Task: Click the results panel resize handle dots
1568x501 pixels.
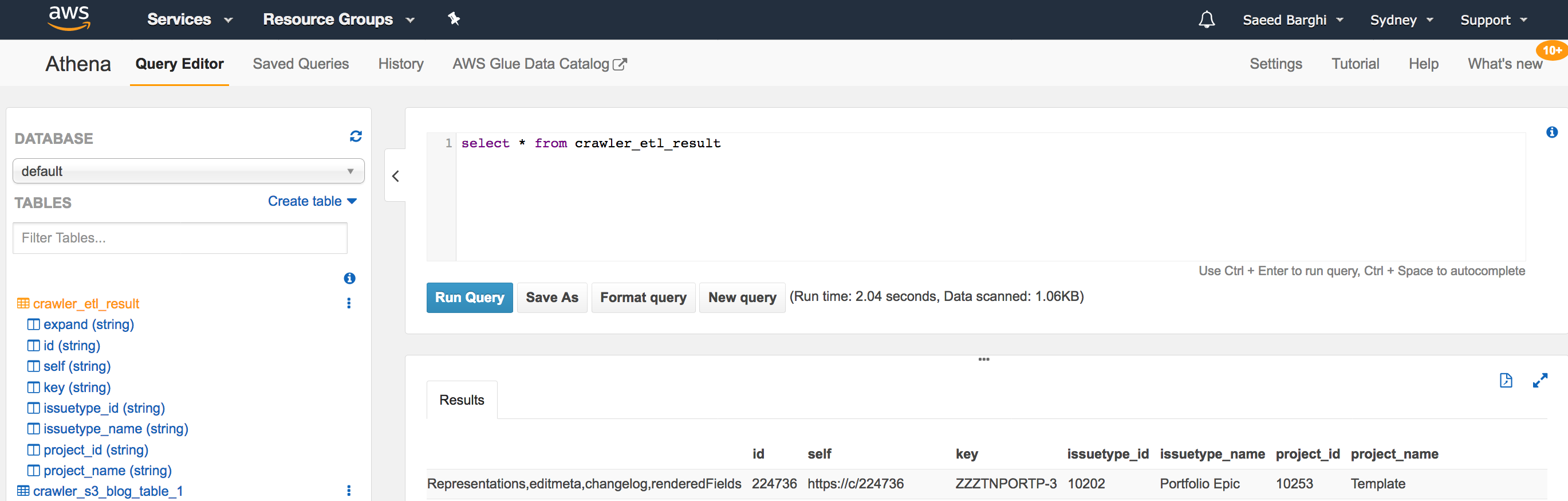Action: 984,359
